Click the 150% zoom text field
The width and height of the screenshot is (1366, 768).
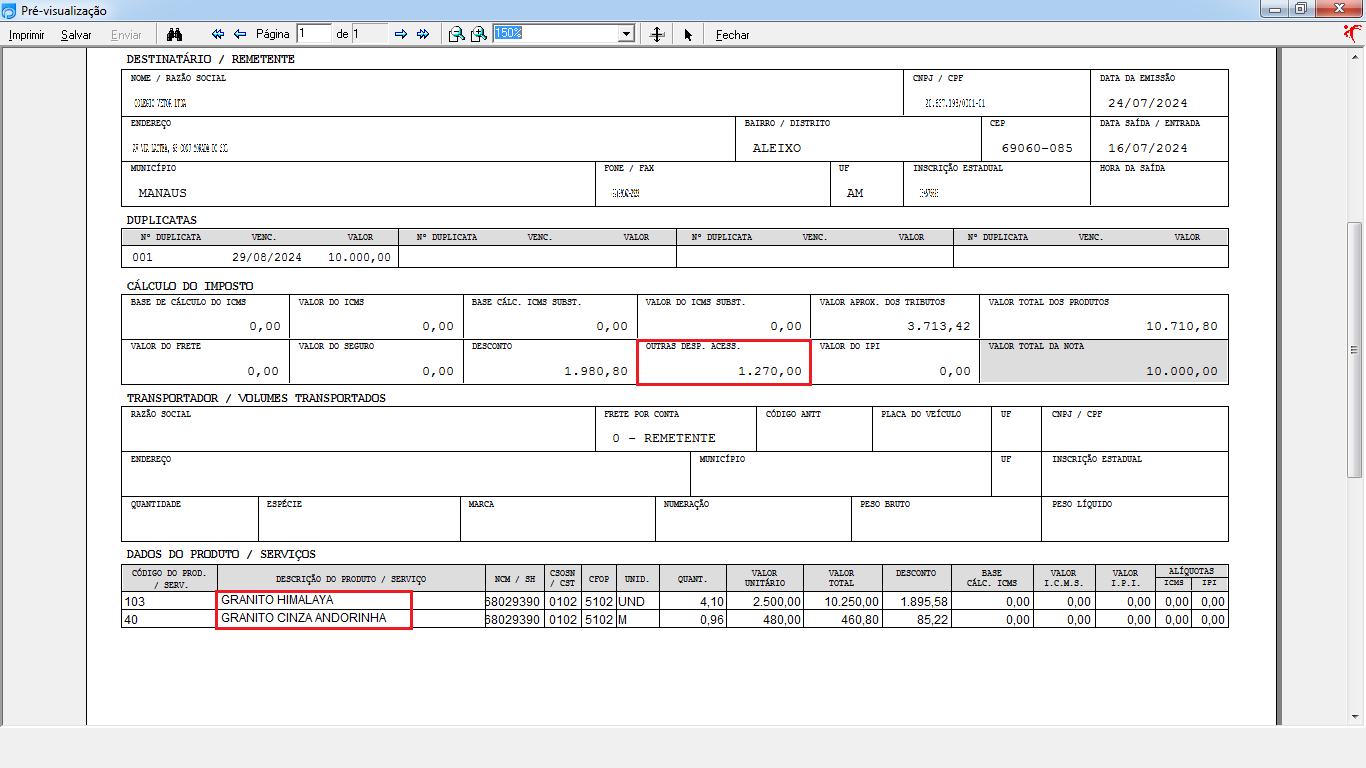click(556, 33)
